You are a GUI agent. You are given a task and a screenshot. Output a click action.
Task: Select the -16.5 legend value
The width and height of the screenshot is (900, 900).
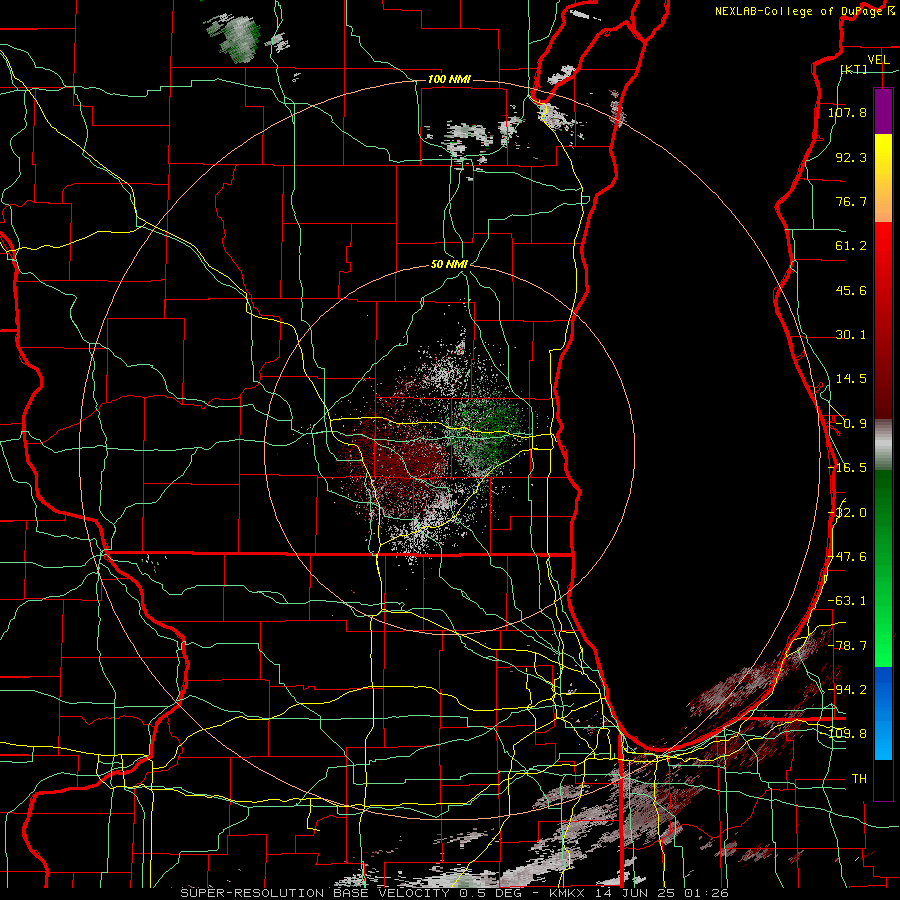(847, 468)
